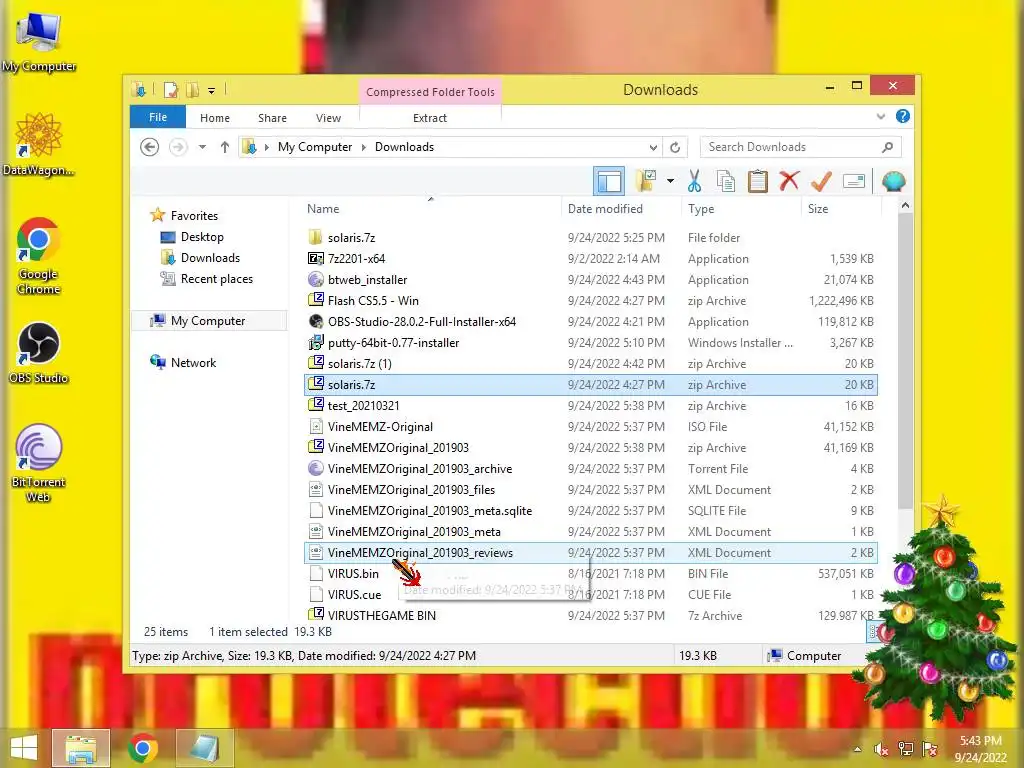
Task: Go up one folder level
Action: [225, 147]
